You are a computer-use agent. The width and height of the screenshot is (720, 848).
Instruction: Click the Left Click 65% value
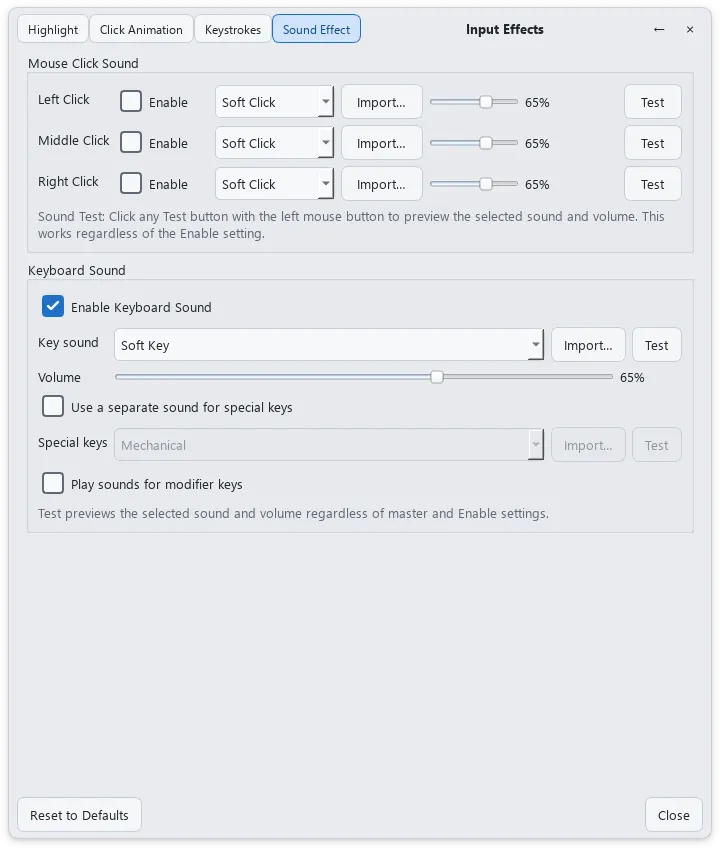tap(537, 102)
